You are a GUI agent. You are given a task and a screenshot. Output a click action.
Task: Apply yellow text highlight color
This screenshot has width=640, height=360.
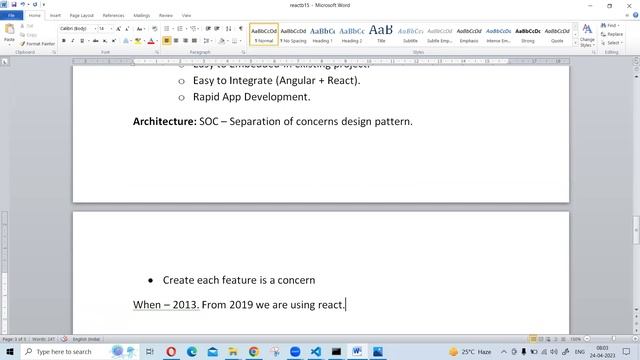(x=138, y=41)
